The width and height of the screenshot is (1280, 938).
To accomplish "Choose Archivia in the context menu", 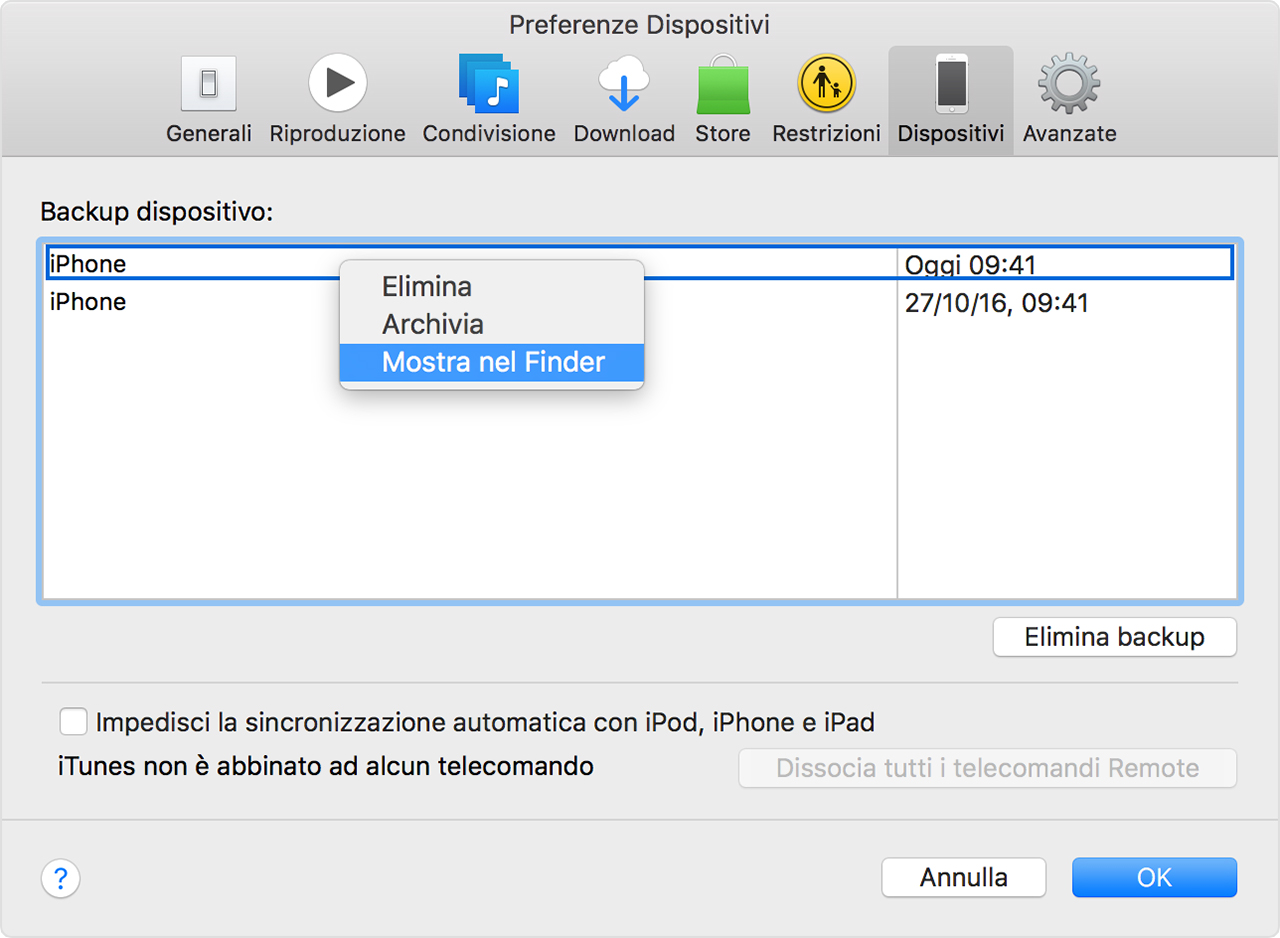I will 492,324.
